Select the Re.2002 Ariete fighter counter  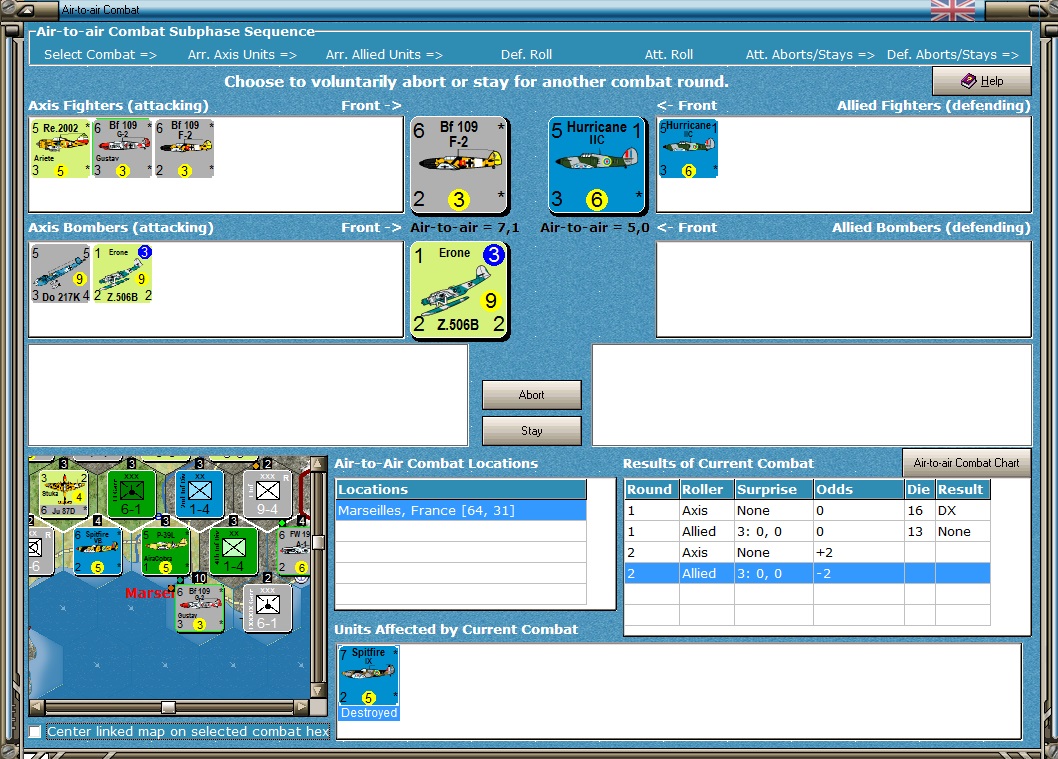point(60,148)
